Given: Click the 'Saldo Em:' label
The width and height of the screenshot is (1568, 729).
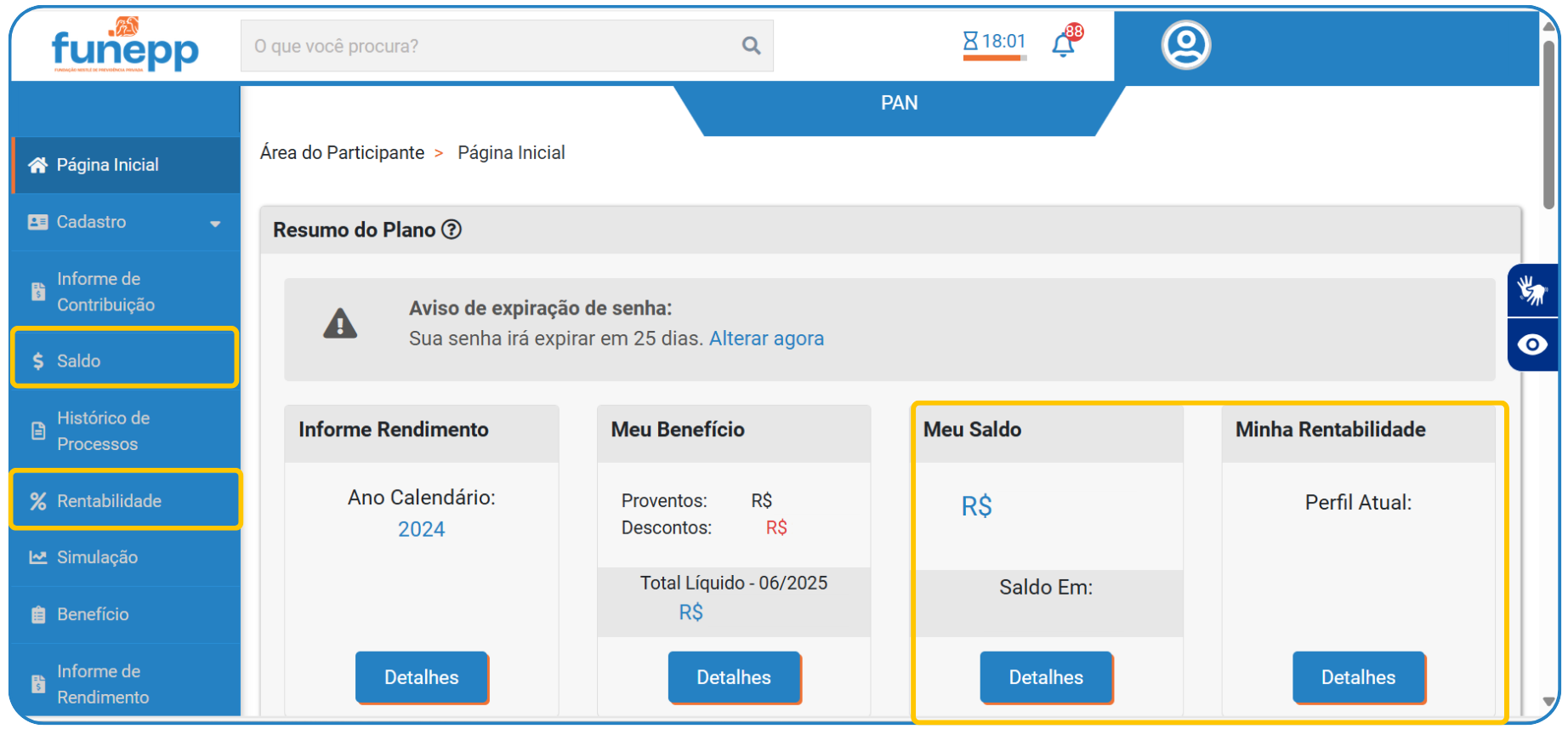Looking at the screenshot, I should pyautogui.click(x=1046, y=588).
